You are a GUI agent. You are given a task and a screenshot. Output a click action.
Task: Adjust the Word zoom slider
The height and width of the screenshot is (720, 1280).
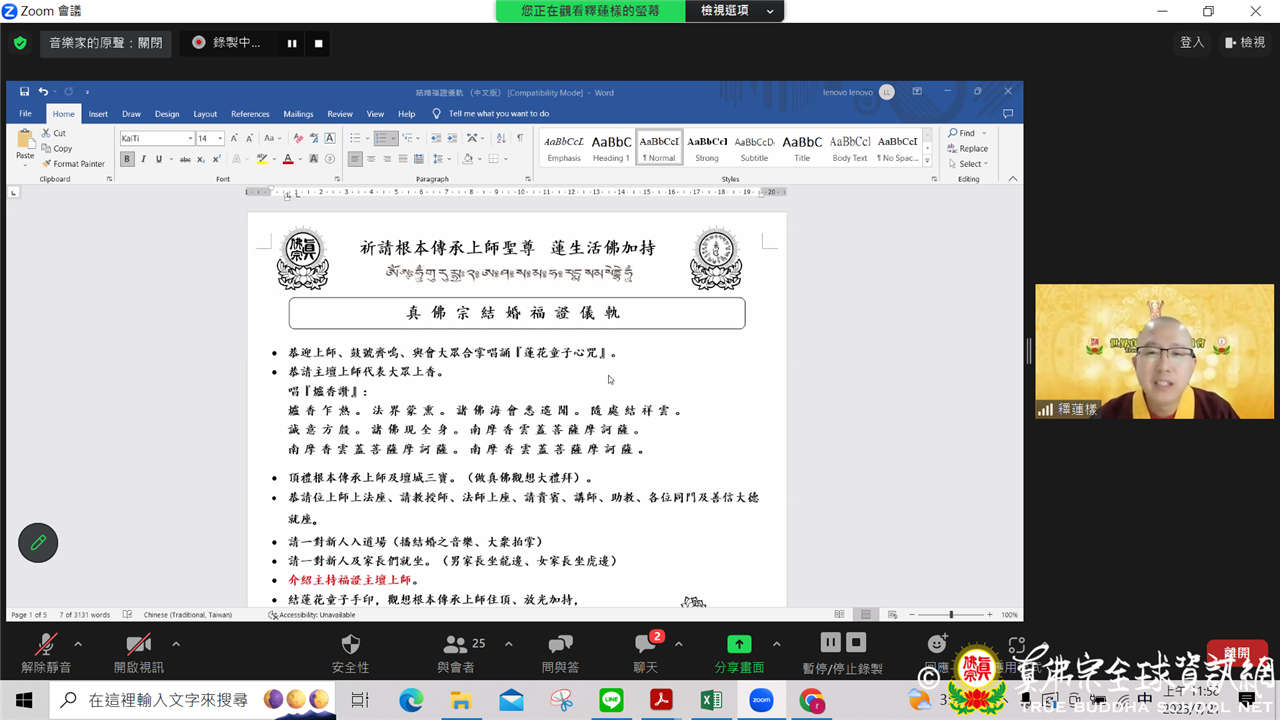tap(951, 615)
